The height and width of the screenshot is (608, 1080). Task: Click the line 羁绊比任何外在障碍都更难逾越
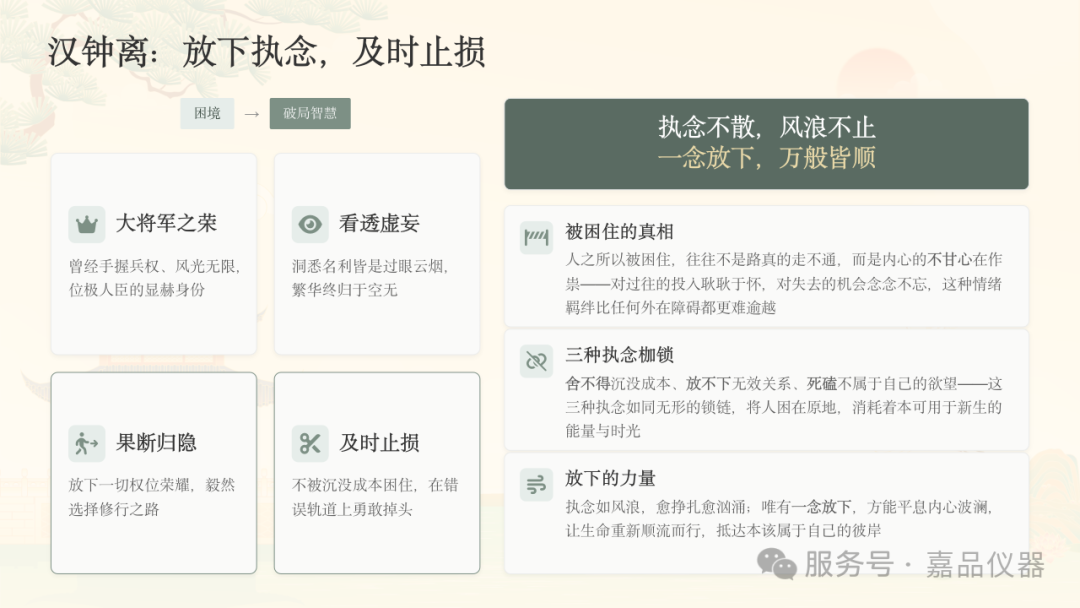(671, 308)
